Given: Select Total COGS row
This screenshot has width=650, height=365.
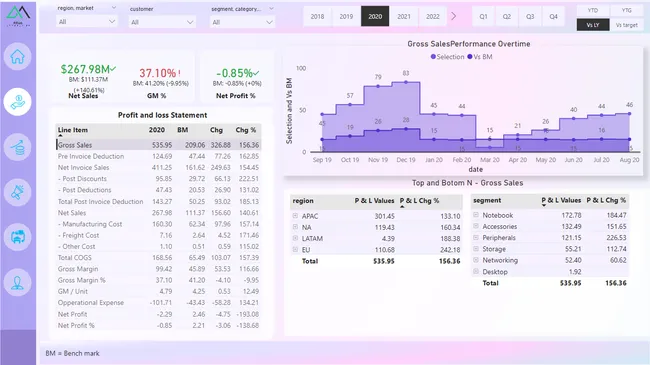Looking at the screenshot, I should coord(158,258).
